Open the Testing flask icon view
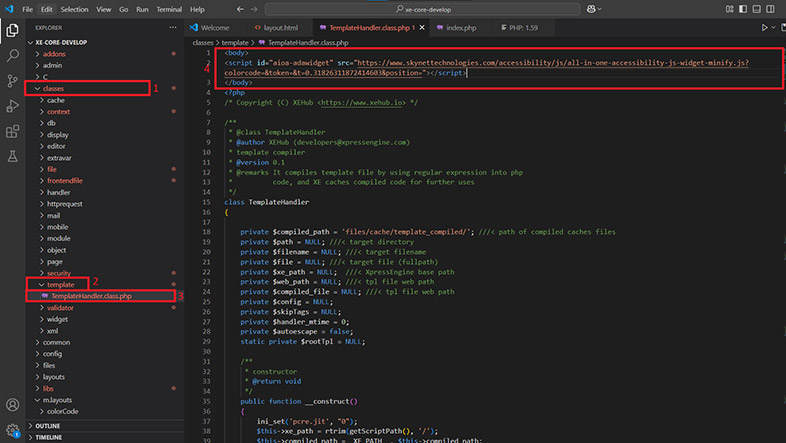This screenshot has height=443, width=786. [13, 156]
